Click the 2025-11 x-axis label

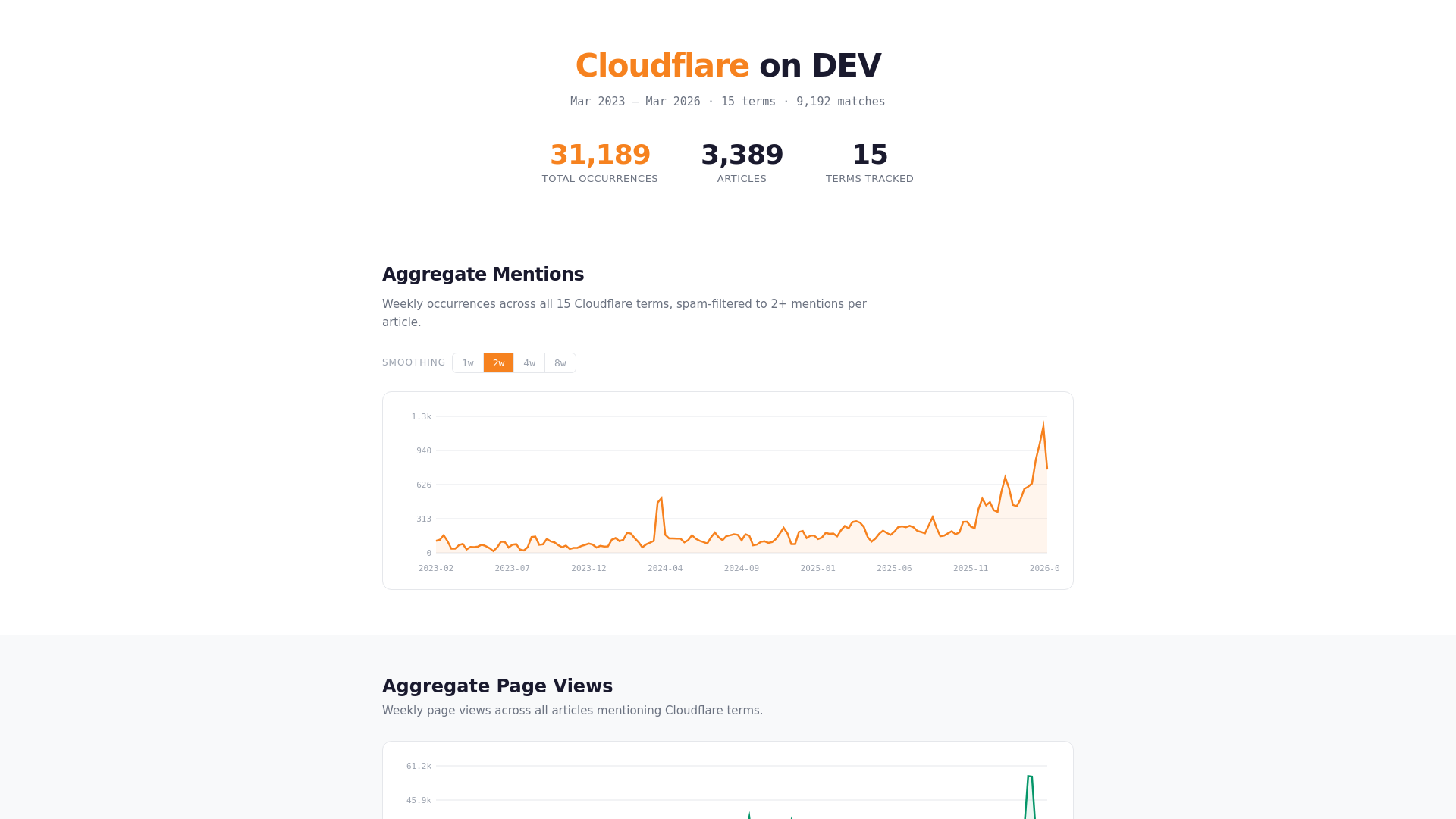point(971,568)
